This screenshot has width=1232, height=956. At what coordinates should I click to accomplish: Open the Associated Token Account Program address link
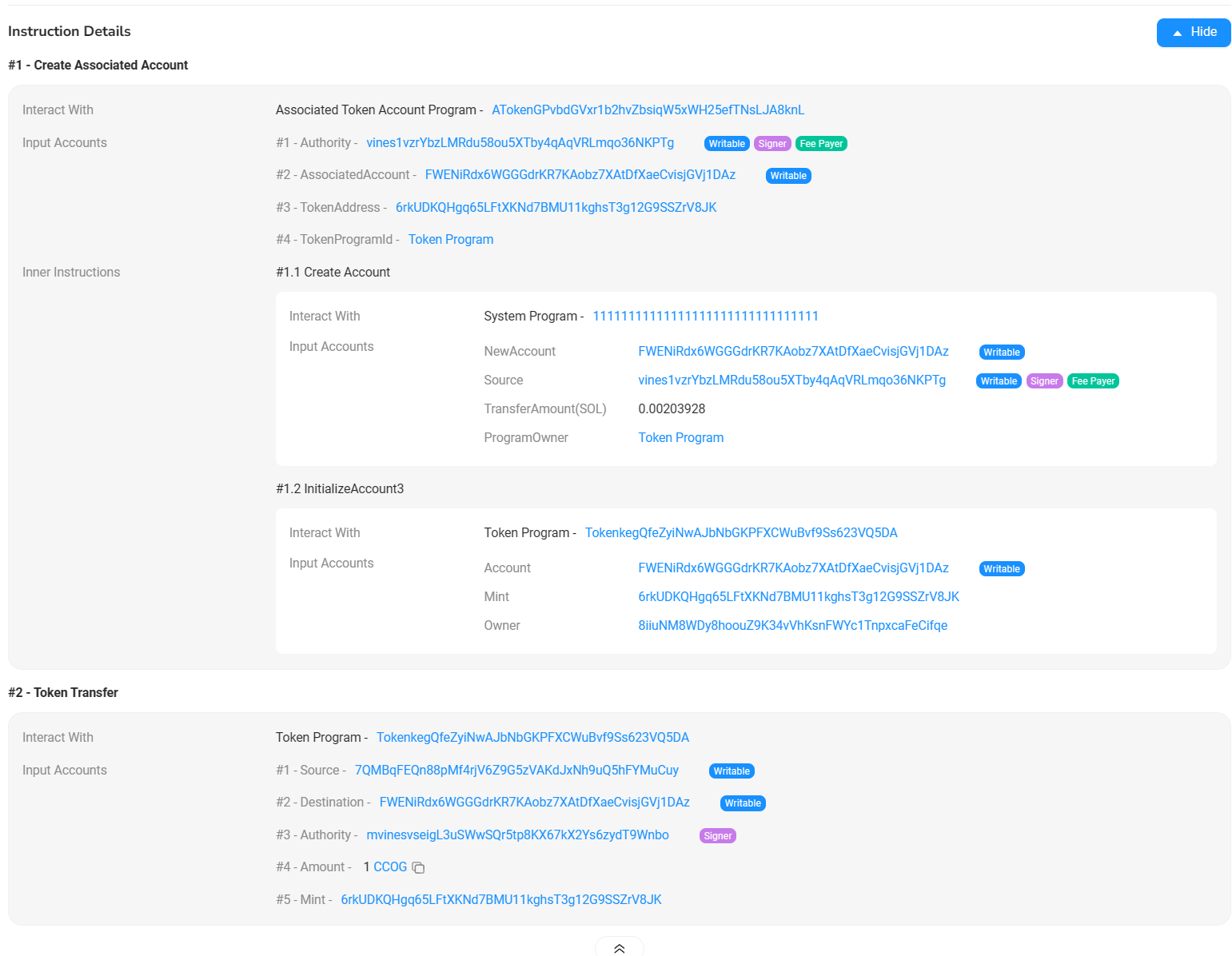coord(648,110)
